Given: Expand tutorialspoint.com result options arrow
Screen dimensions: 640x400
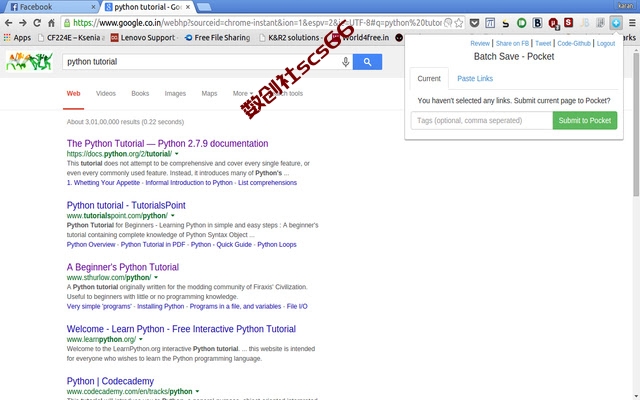Looking at the screenshot, I should 173,216.
